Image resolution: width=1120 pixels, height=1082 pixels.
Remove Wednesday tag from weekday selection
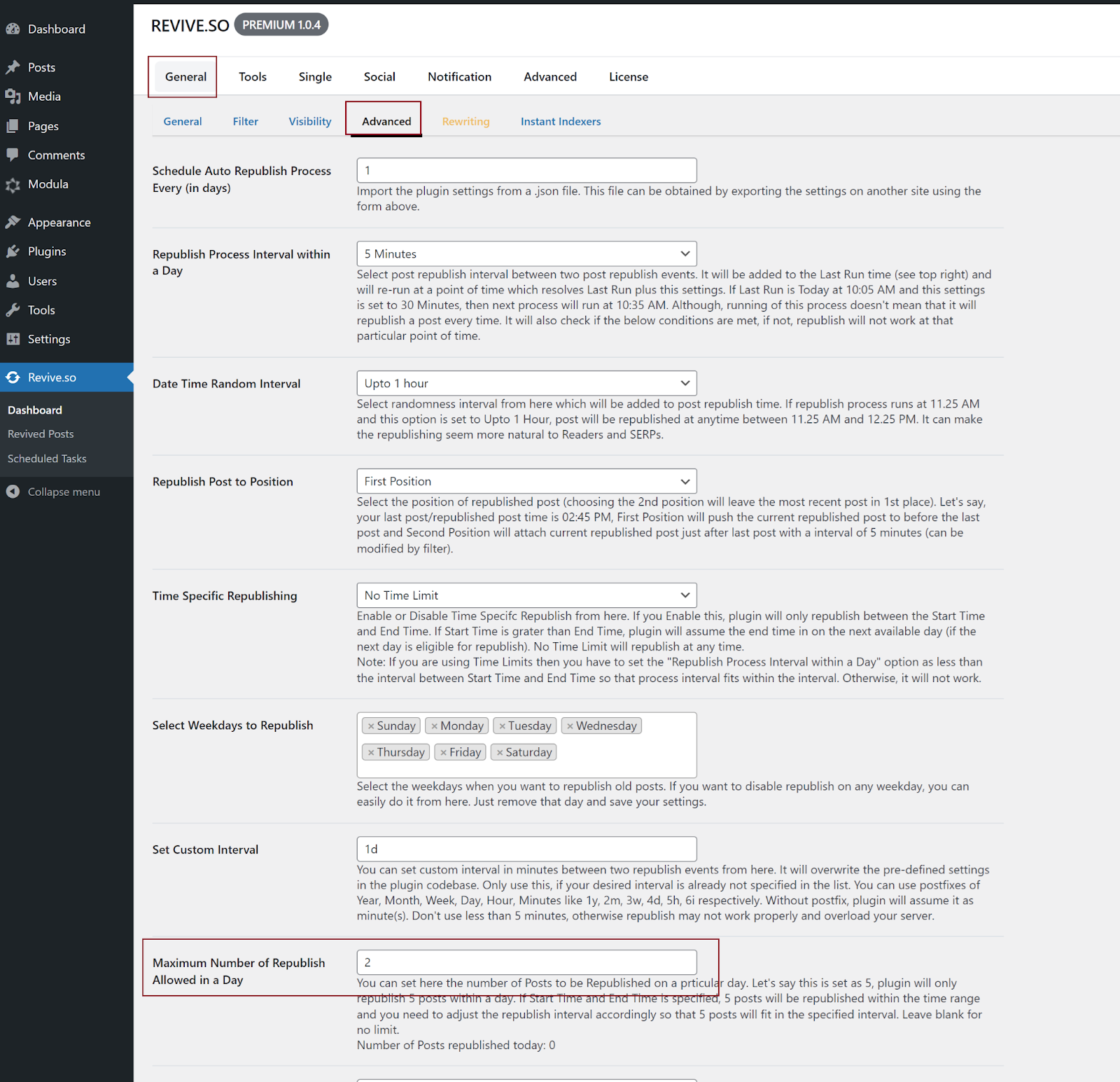(x=570, y=726)
